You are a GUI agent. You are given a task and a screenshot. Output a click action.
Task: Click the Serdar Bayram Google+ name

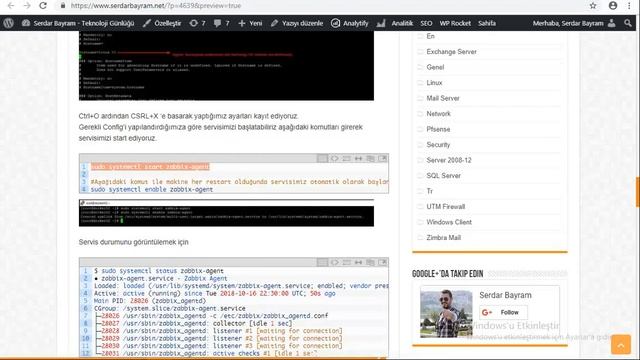coord(505,295)
